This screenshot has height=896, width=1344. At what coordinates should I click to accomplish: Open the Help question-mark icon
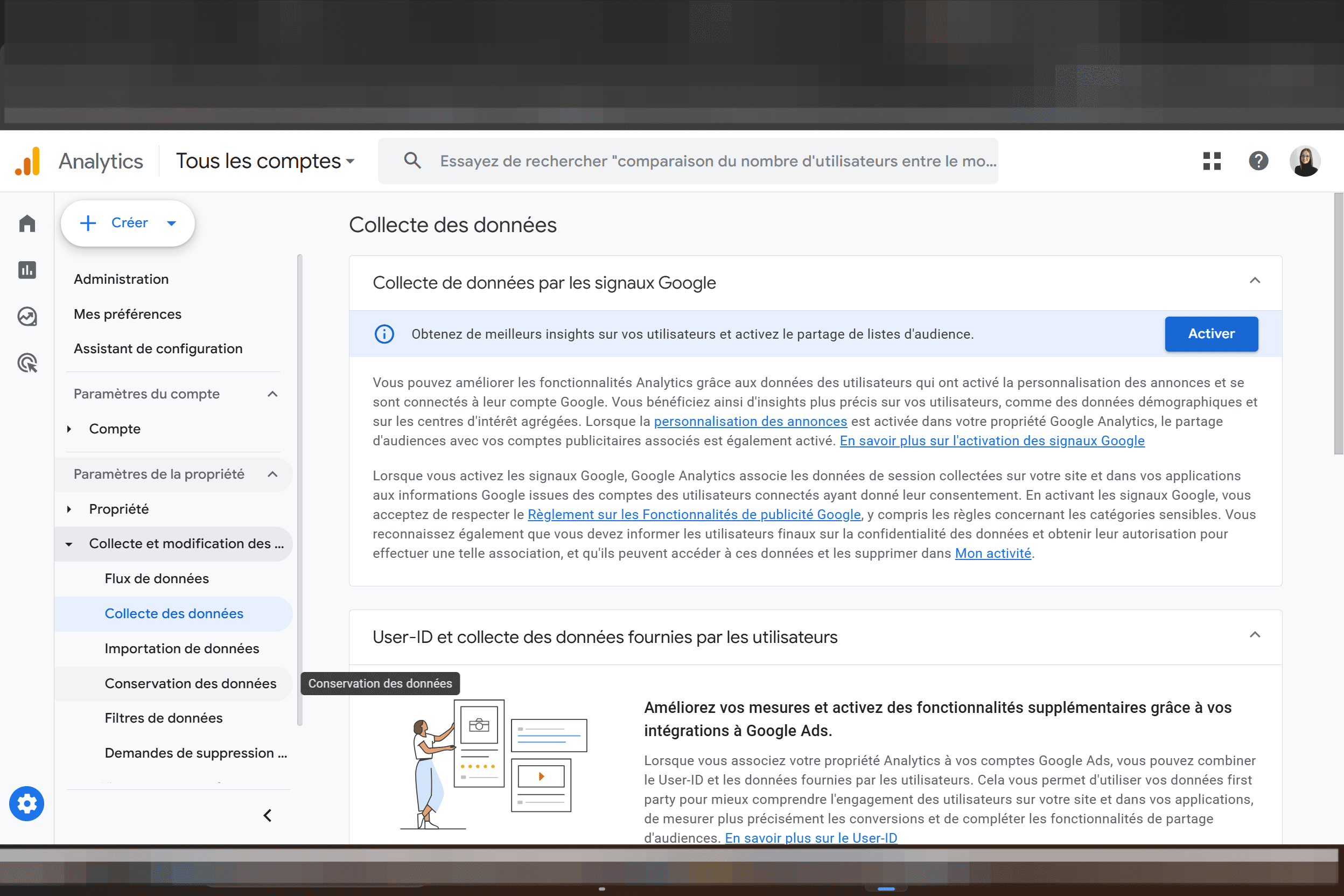click(x=1259, y=161)
